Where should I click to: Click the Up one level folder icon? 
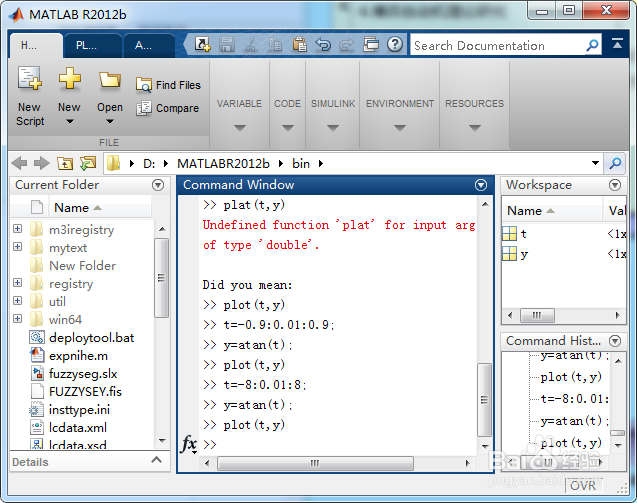65,163
